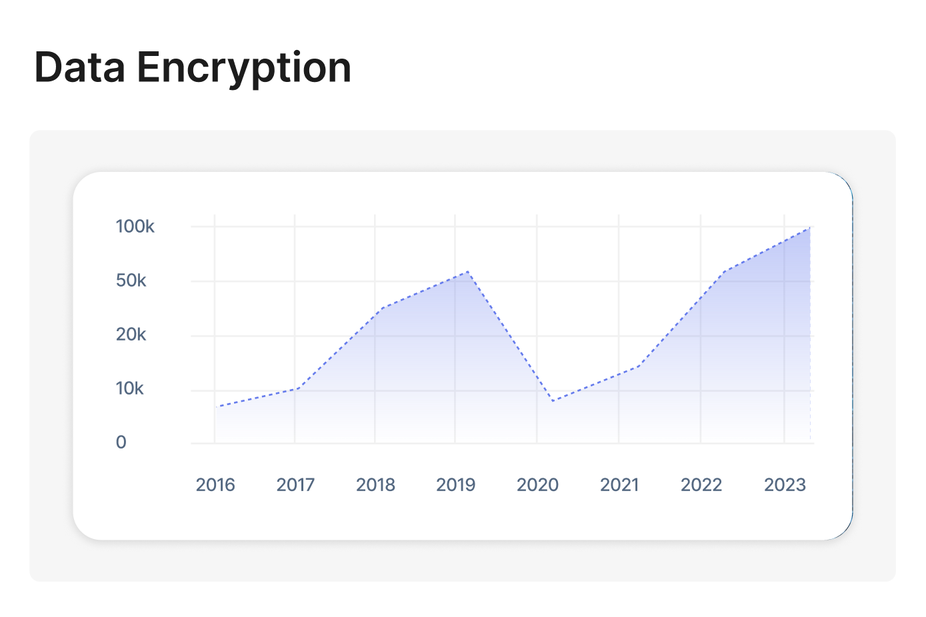Click the 2023 endpoint on the line

tap(810, 227)
